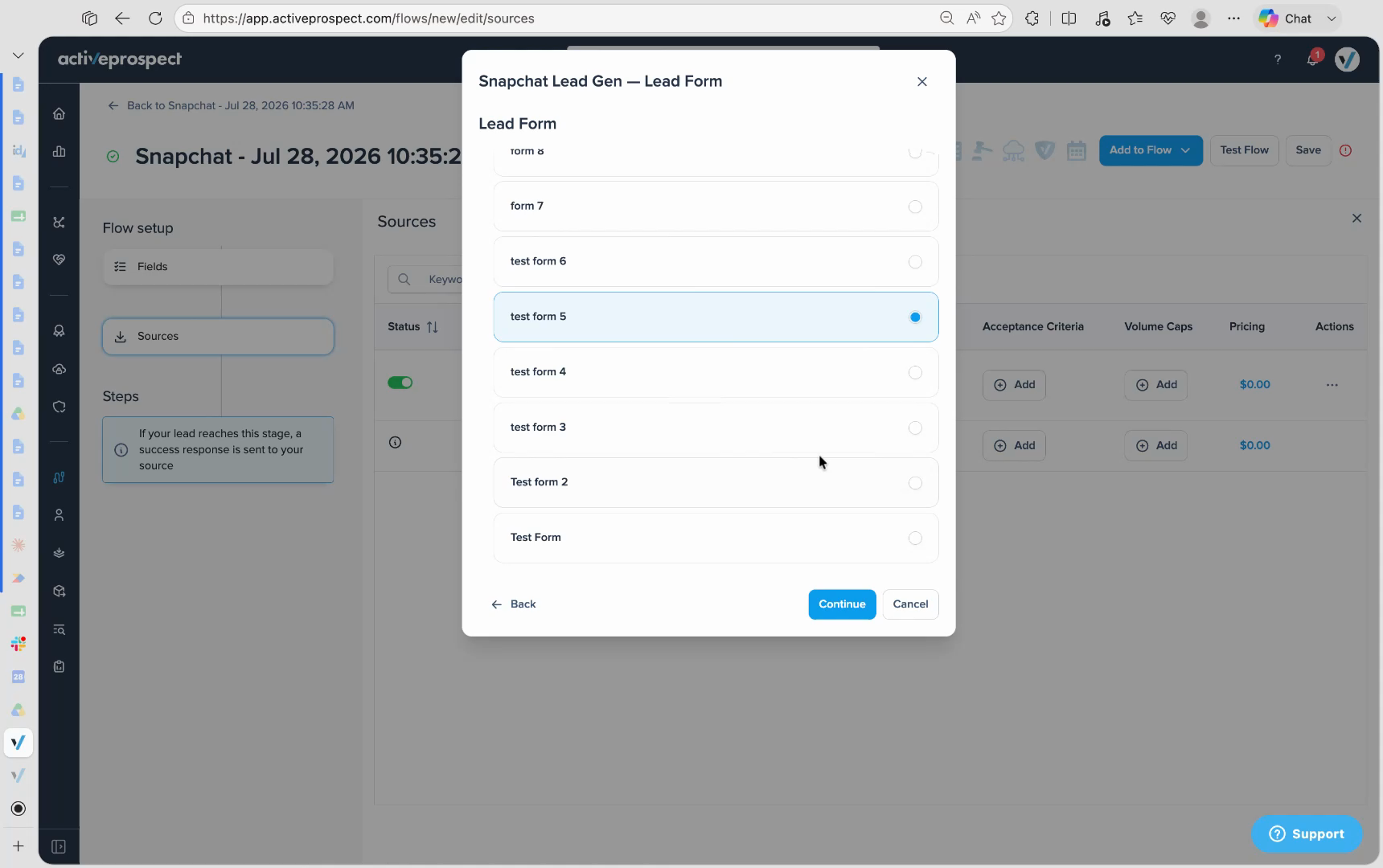The width and height of the screenshot is (1383, 868).
Task: Open the Sources step in Flow setup
Action: (x=218, y=337)
